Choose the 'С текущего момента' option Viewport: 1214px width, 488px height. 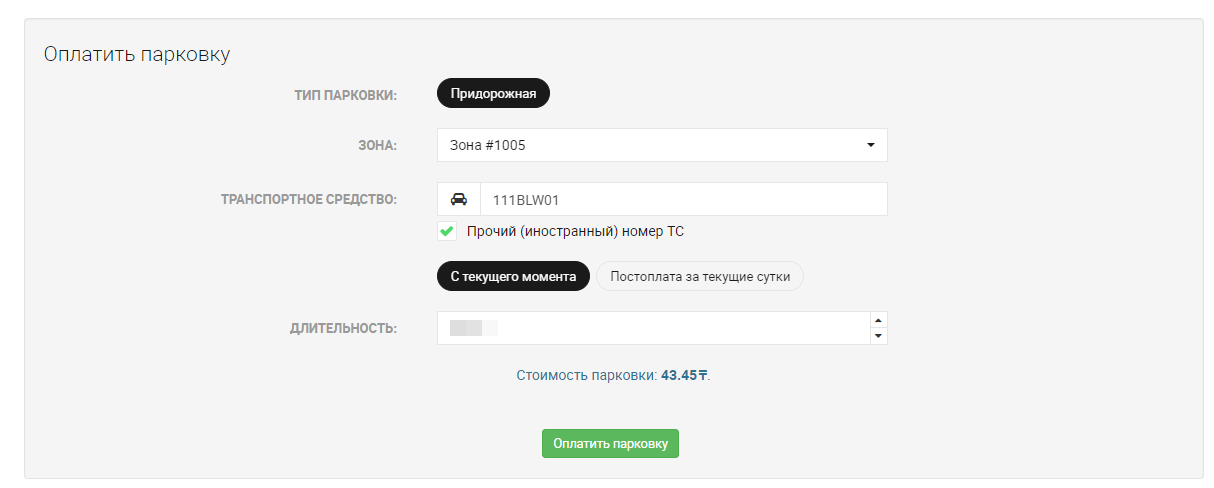click(x=513, y=277)
